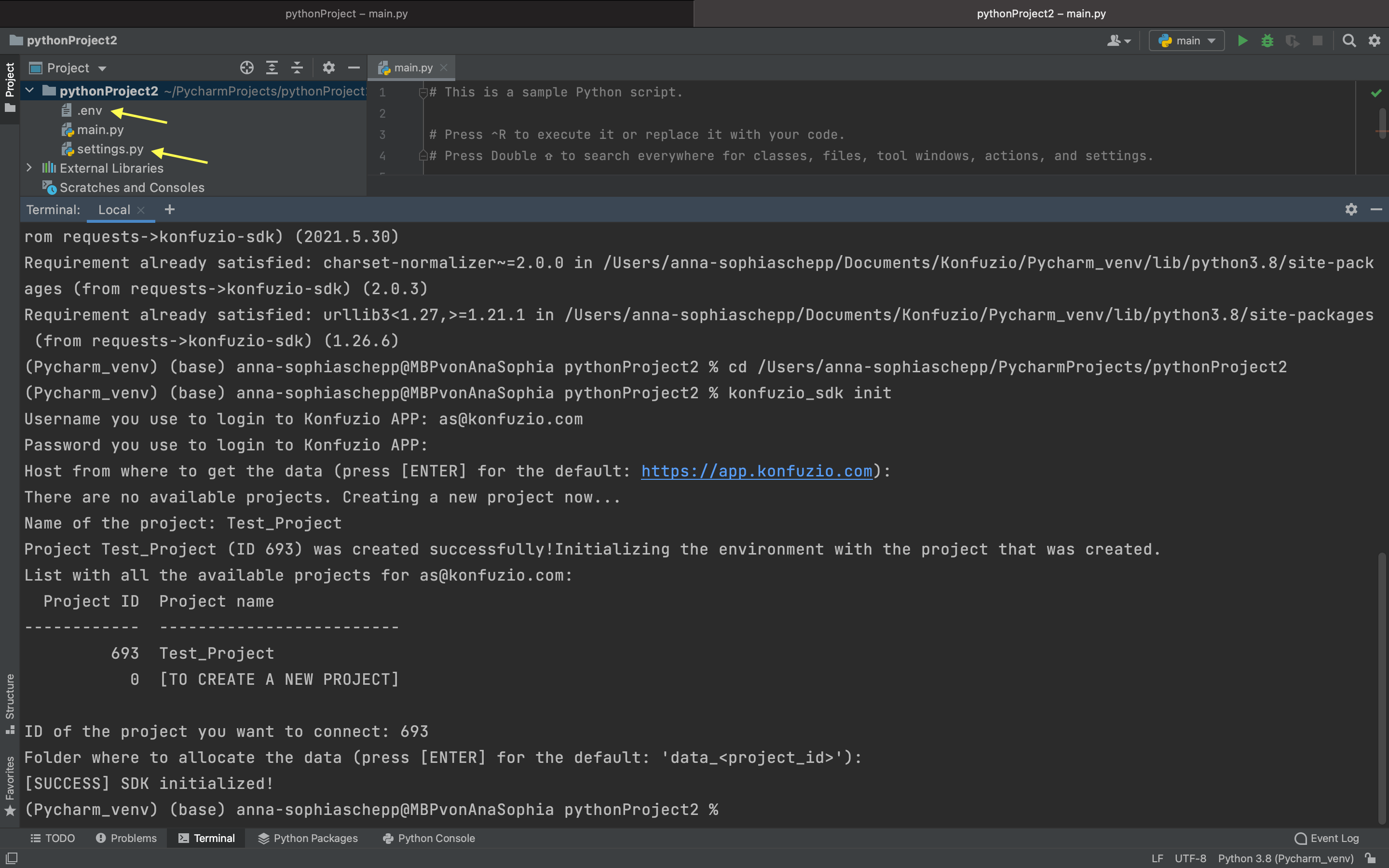Viewport: 1389px width, 868px height.
Task: Run the main configuration with green play button
Action: pyautogui.click(x=1243, y=41)
